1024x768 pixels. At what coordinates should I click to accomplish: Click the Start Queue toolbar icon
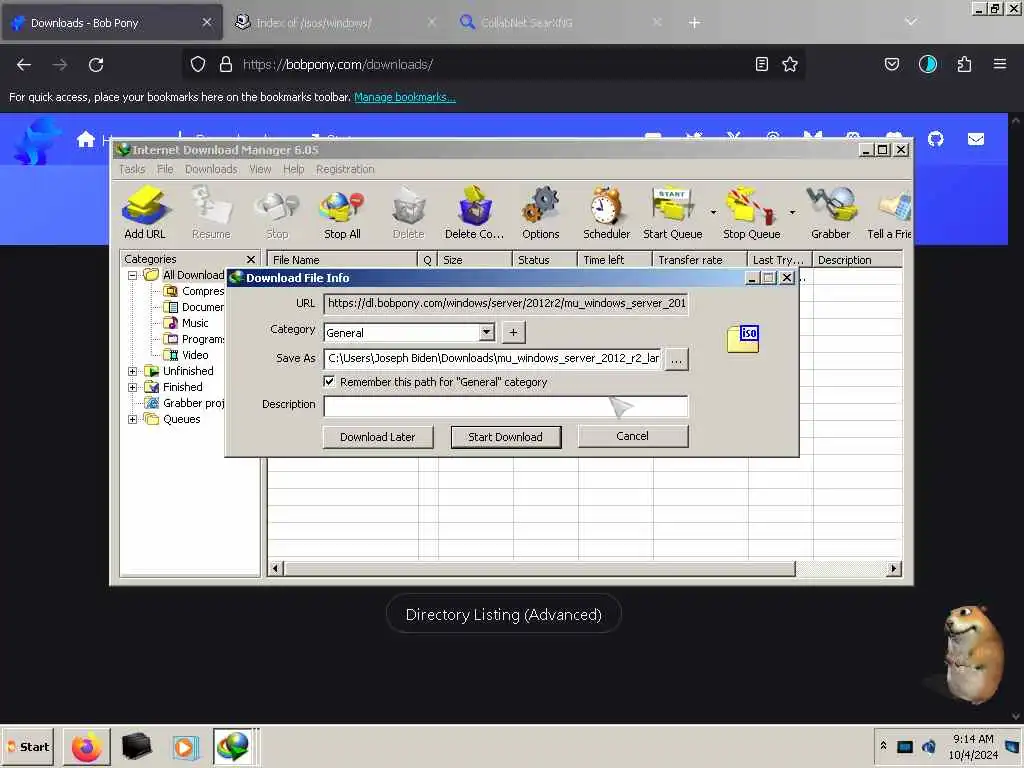(673, 212)
